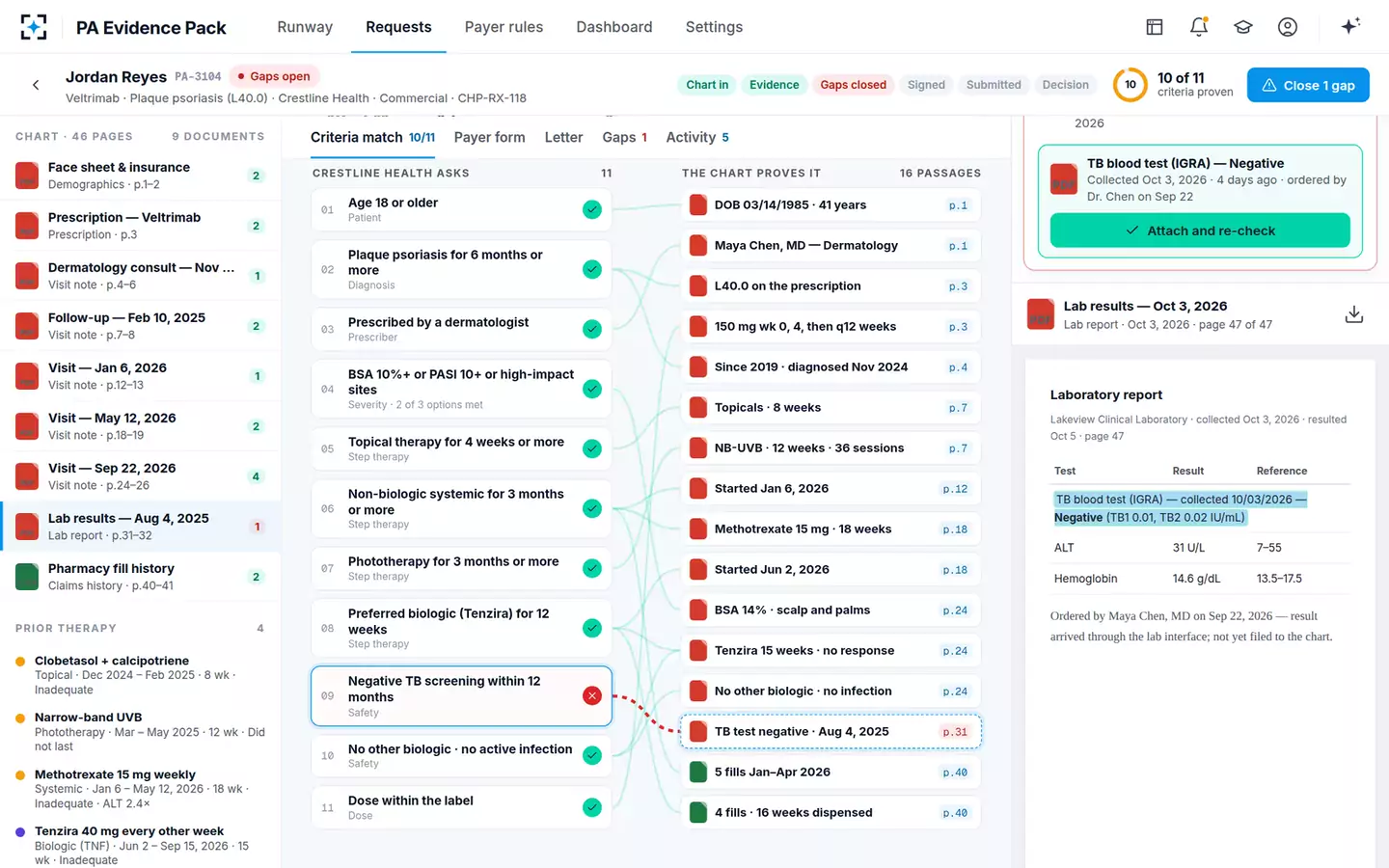This screenshot has height=868, width=1389.
Task: Click the Close 1 gap button
Action: (1308, 85)
